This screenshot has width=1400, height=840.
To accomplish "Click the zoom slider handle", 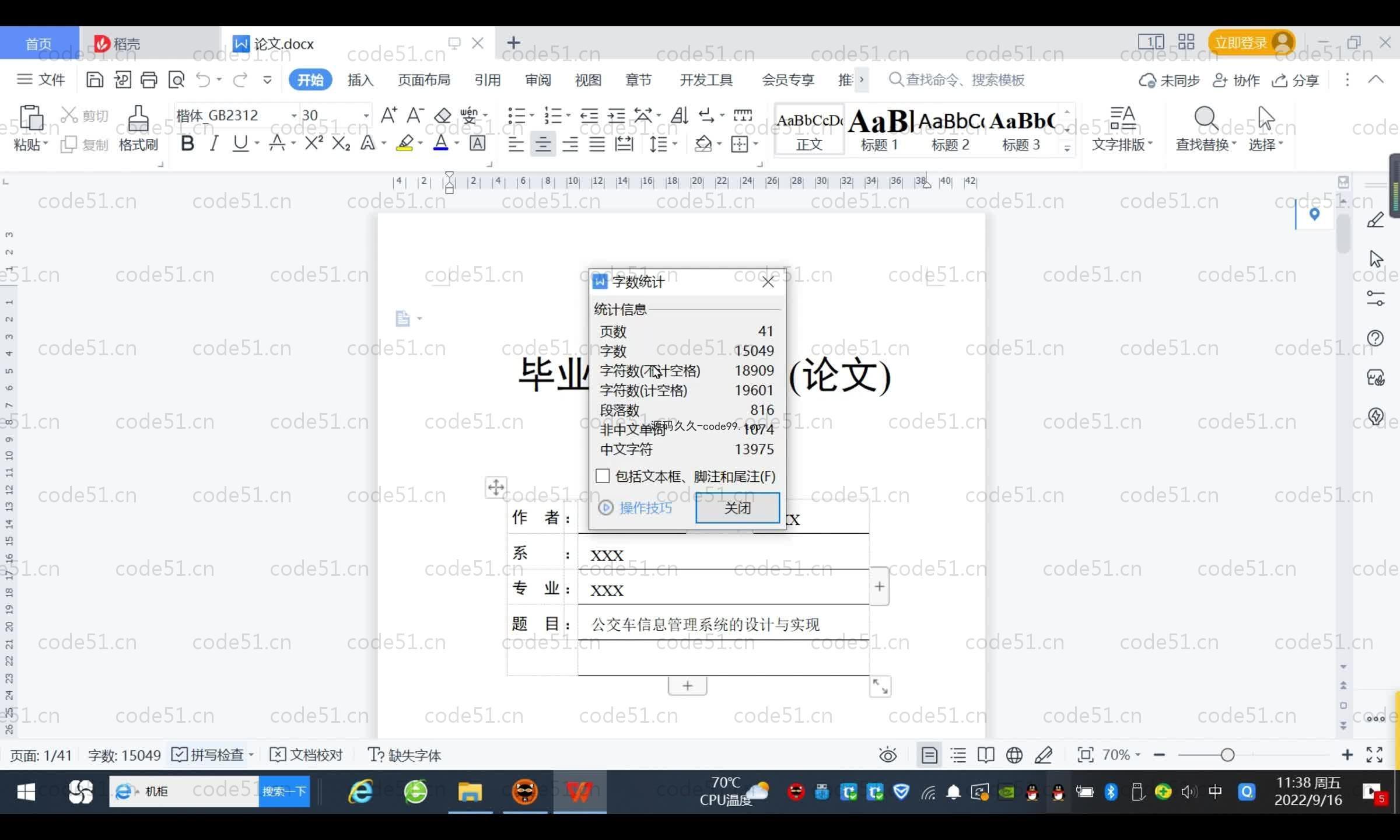I will (1227, 755).
